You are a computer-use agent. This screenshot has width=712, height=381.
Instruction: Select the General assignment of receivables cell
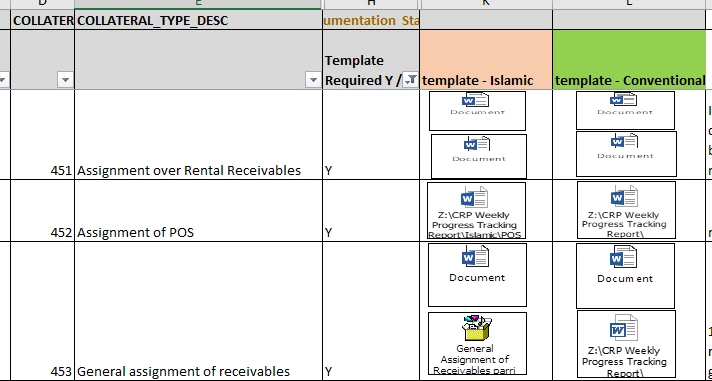pos(198,312)
